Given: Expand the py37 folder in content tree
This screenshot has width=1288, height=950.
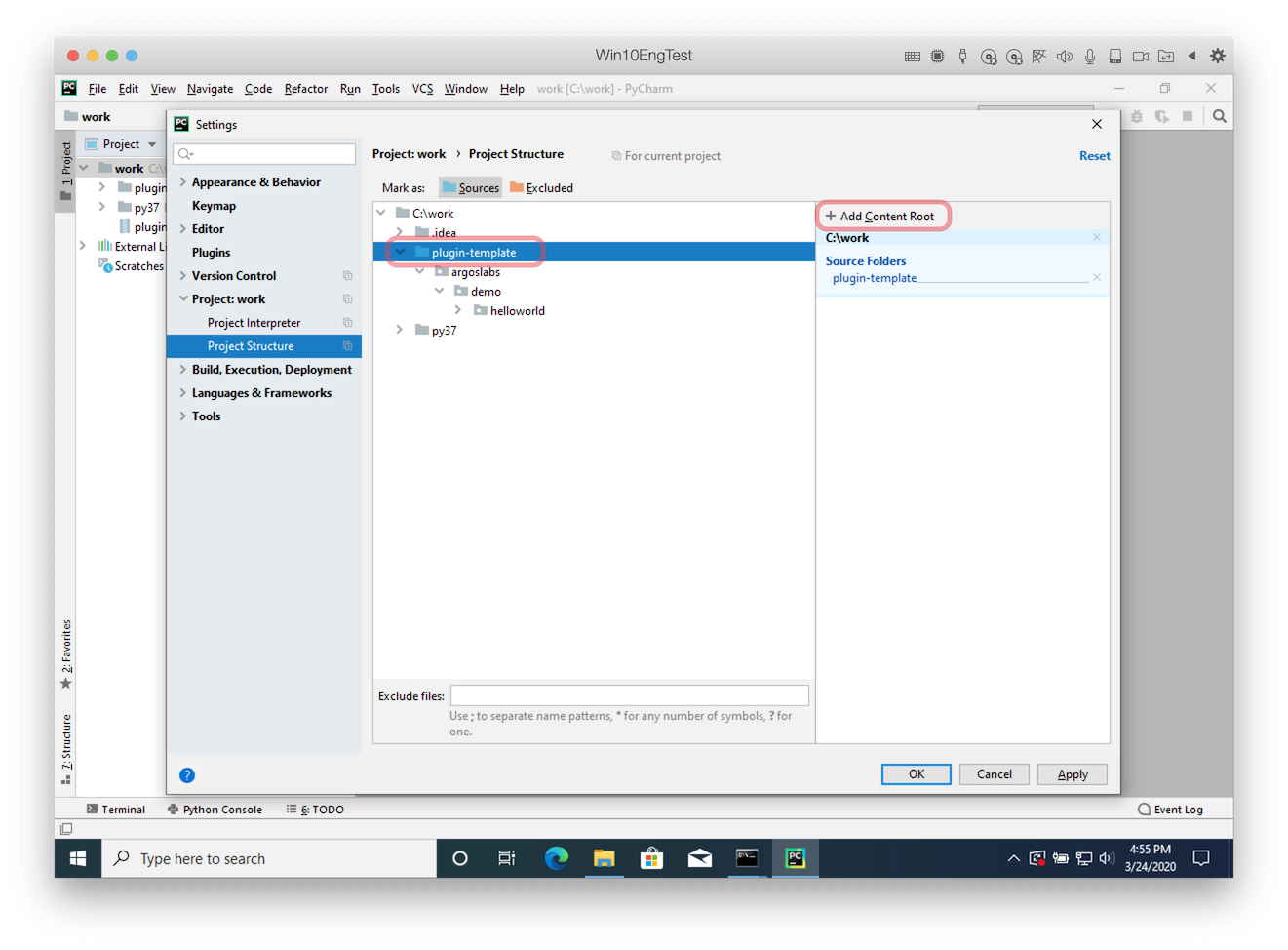Looking at the screenshot, I should pyautogui.click(x=400, y=331).
